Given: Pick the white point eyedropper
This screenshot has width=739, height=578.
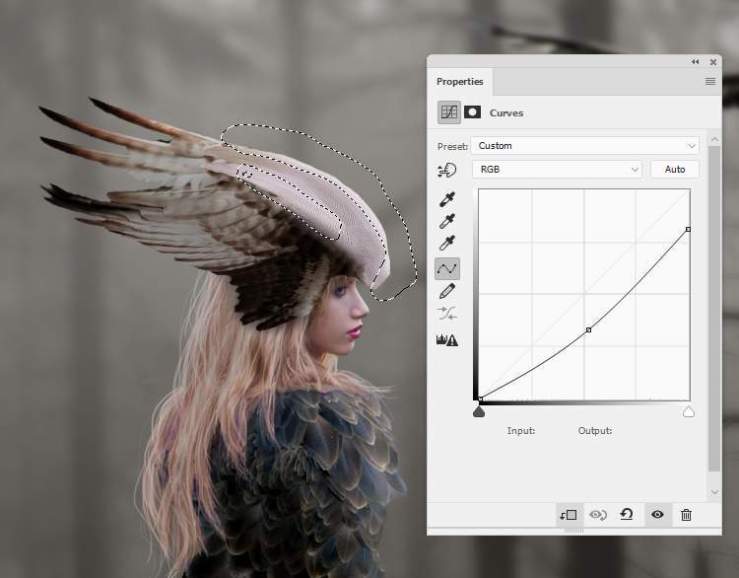Looking at the screenshot, I should pyautogui.click(x=447, y=243).
